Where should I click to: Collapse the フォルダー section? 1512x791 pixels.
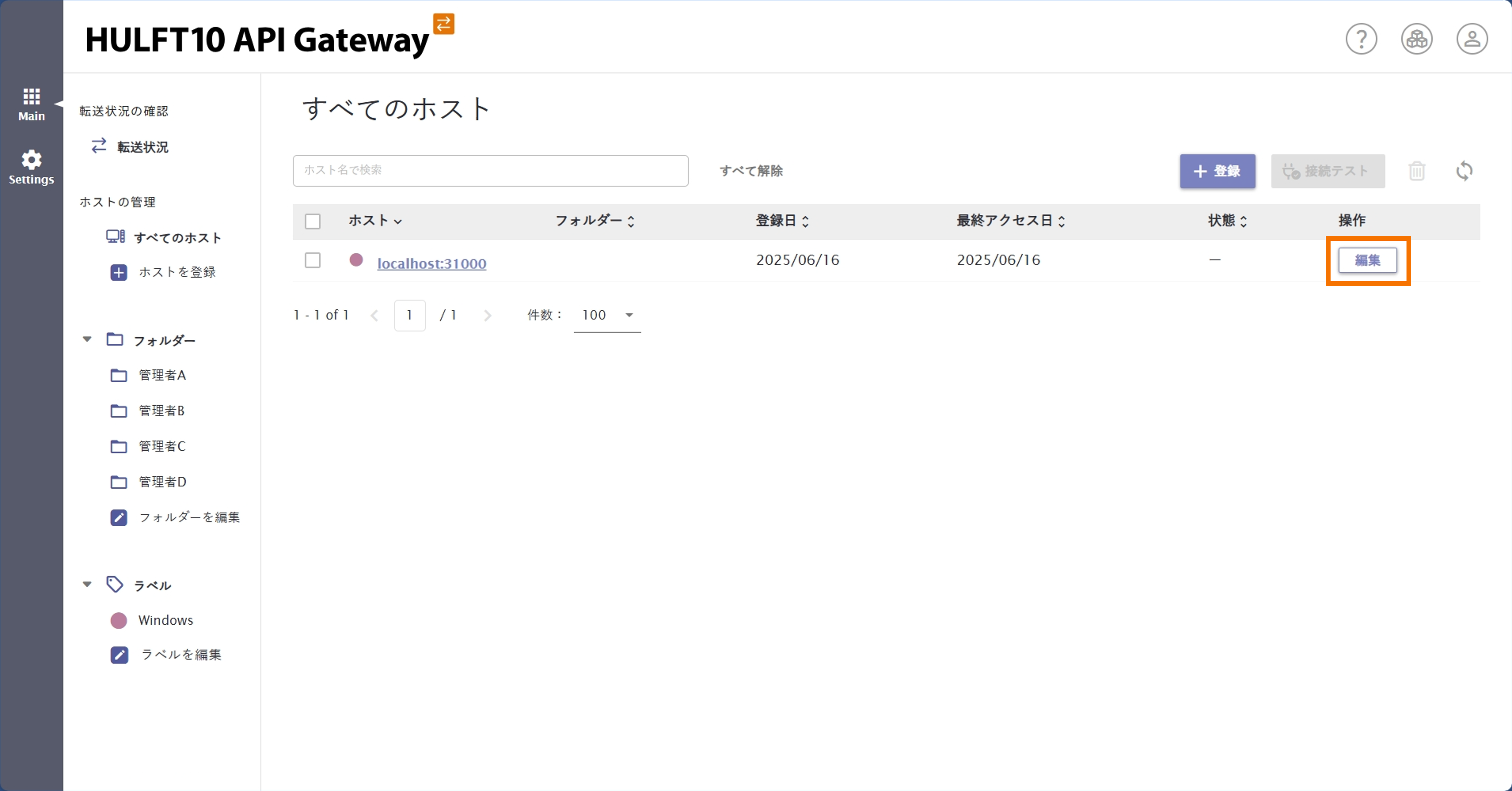point(87,339)
